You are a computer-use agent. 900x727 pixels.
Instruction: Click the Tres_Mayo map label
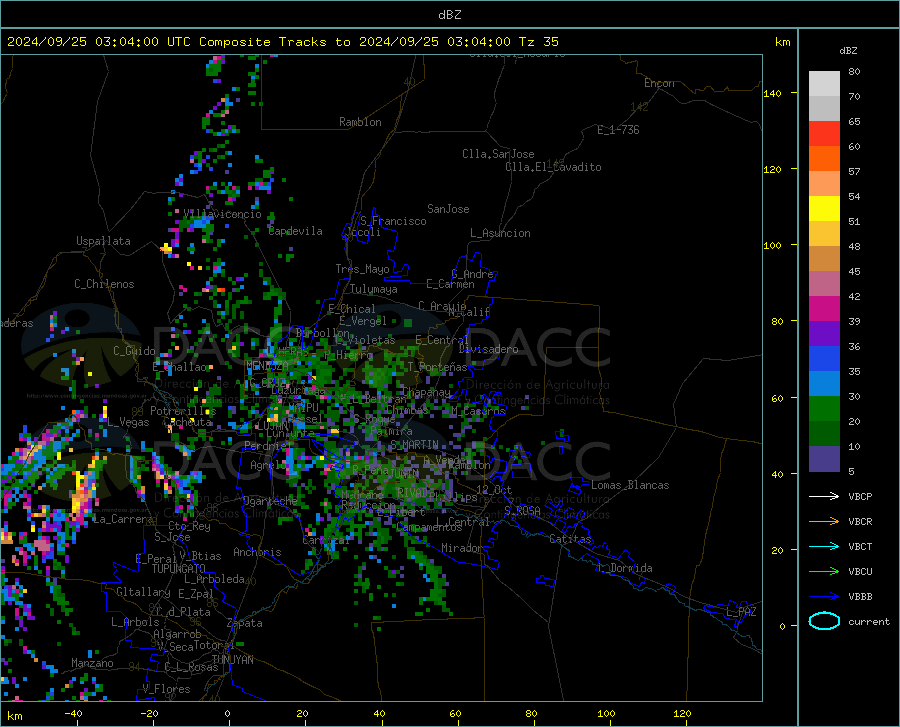tap(362, 269)
